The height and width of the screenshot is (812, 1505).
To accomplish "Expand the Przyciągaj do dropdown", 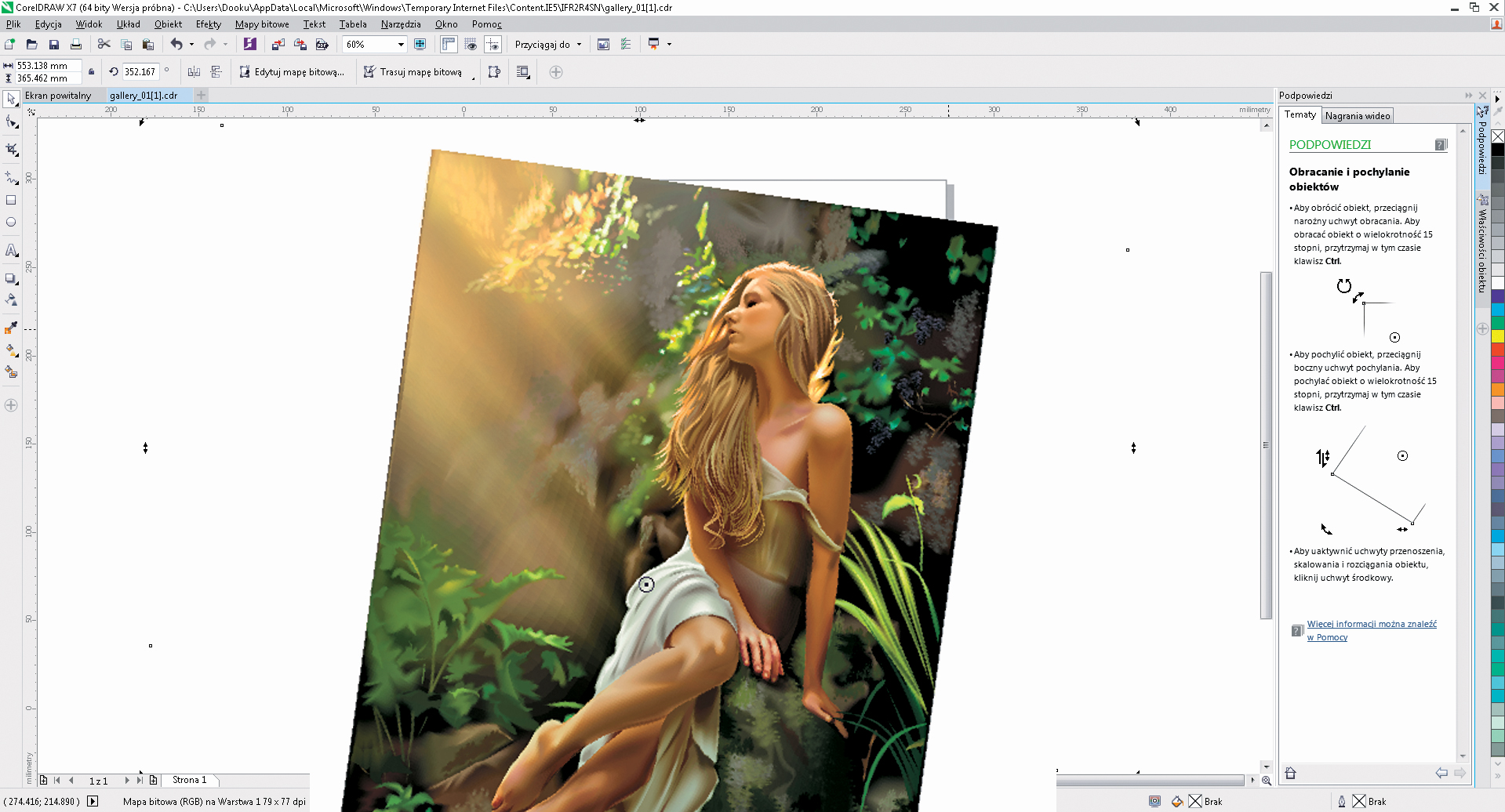I will 580,45.
